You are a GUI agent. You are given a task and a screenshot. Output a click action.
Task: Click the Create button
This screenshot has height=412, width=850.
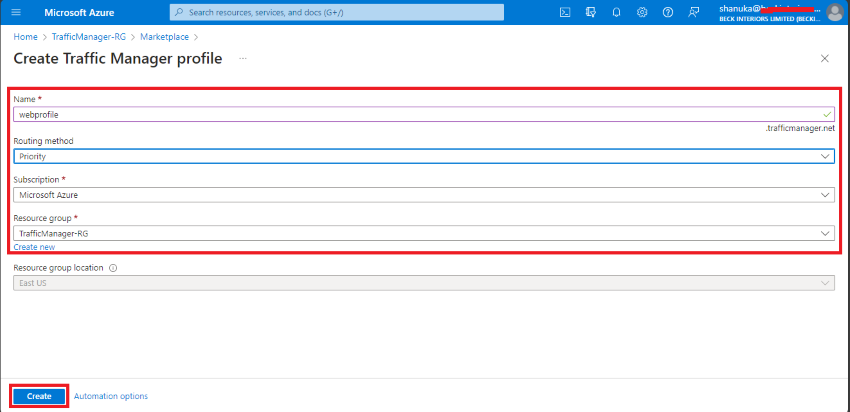pyautogui.click(x=39, y=396)
